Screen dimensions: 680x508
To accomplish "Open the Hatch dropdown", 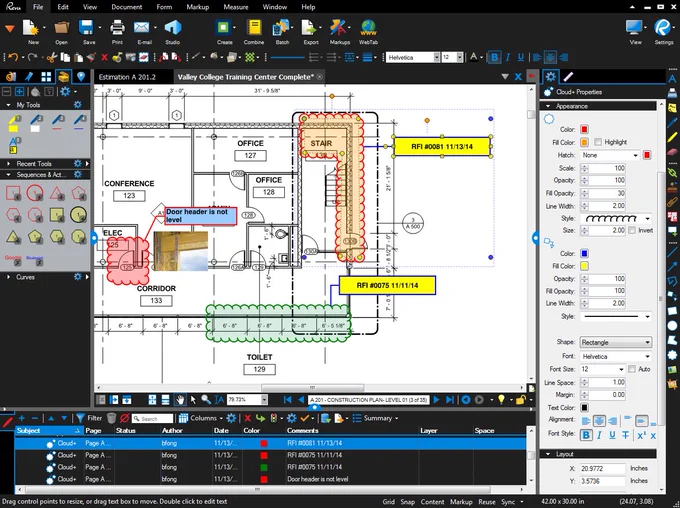I will [610, 155].
